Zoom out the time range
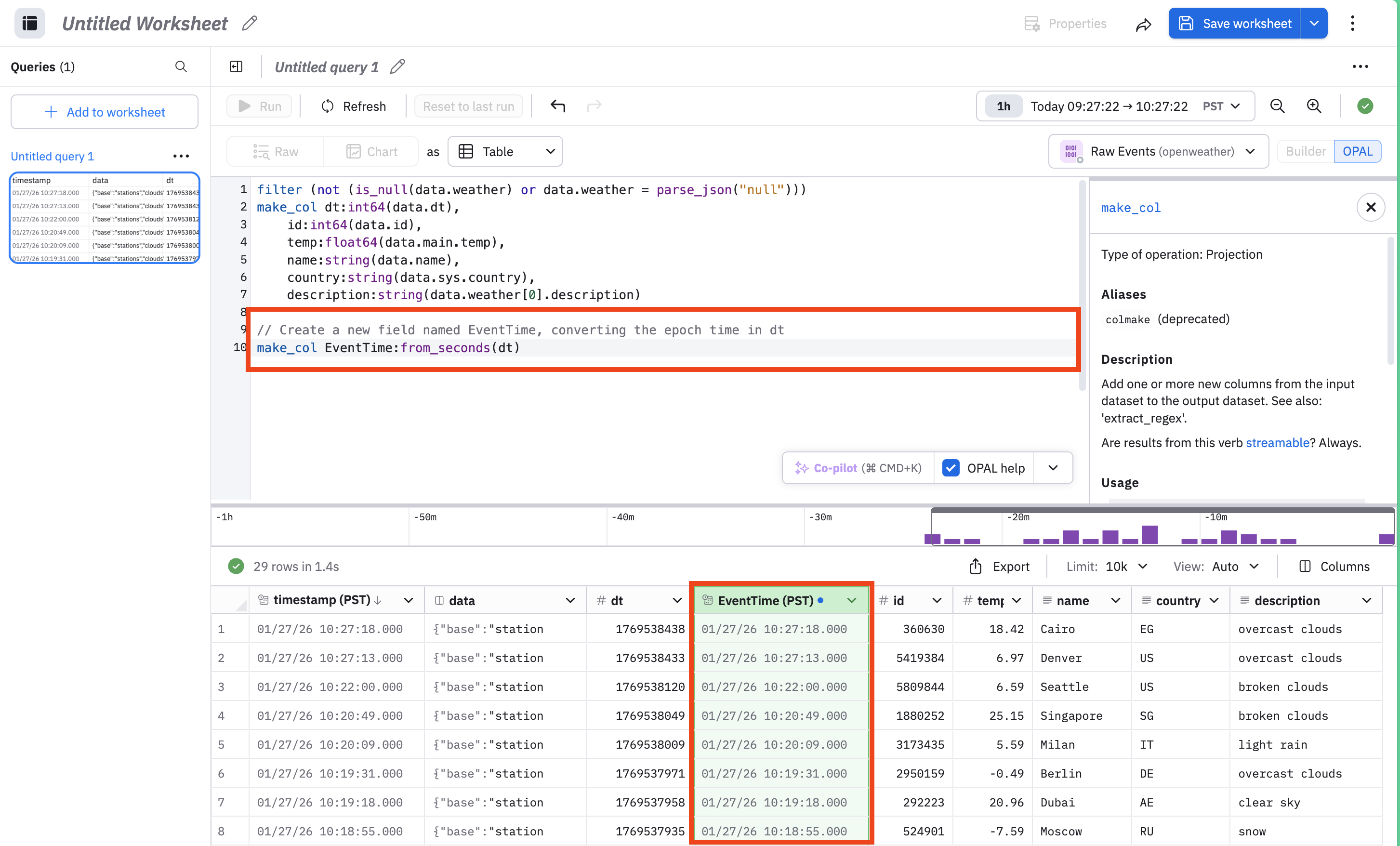 click(x=1277, y=106)
